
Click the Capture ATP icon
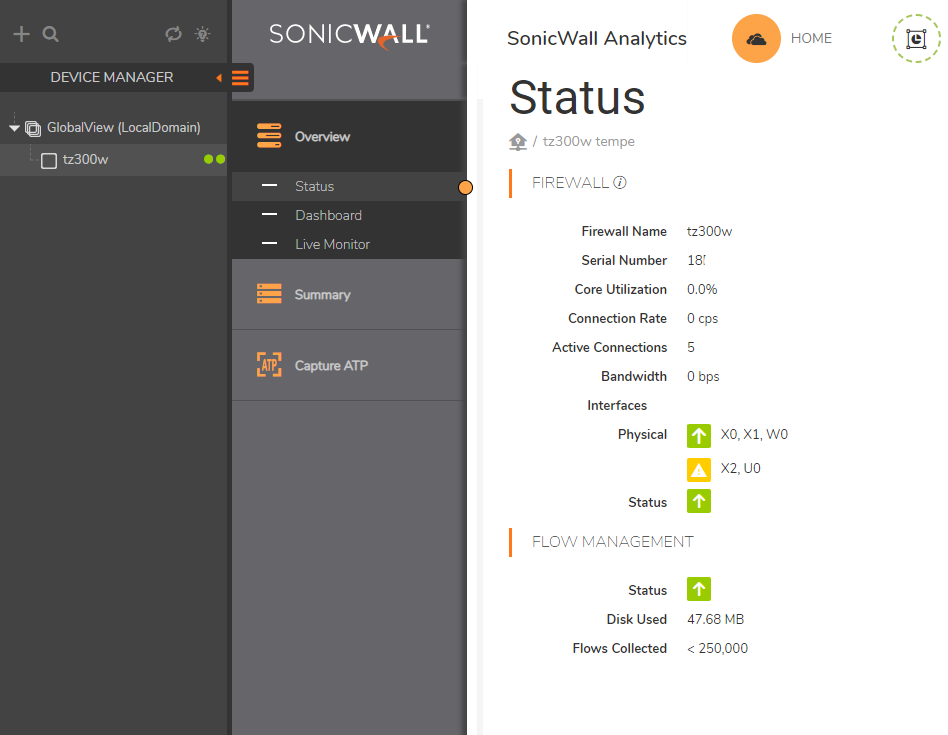tap(269, 365)
